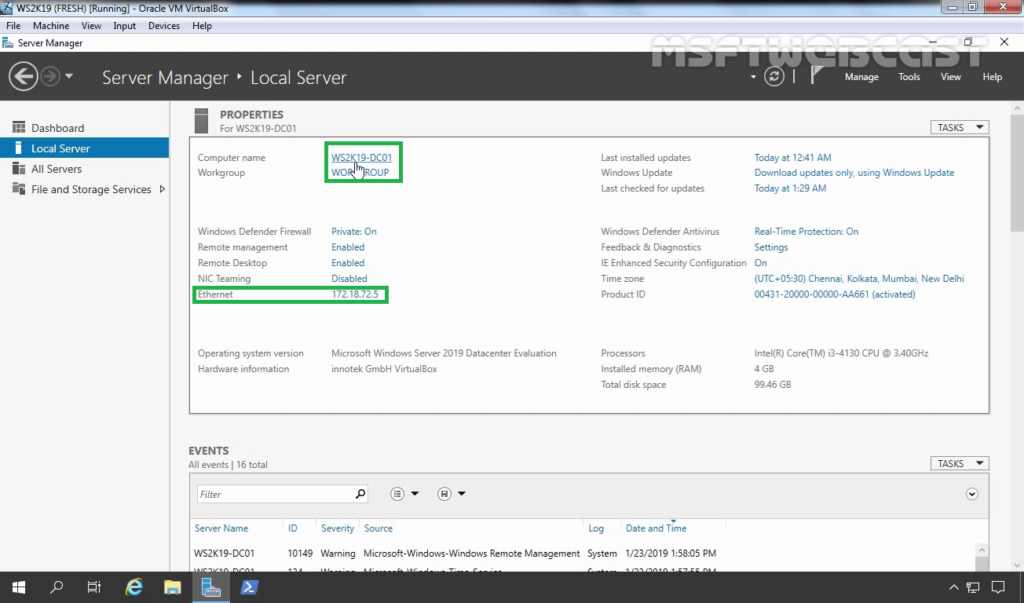Click Windows Defender Firewall Private: On link
Viewport: 1024px width, 603px height.
[x=353, y=231]
